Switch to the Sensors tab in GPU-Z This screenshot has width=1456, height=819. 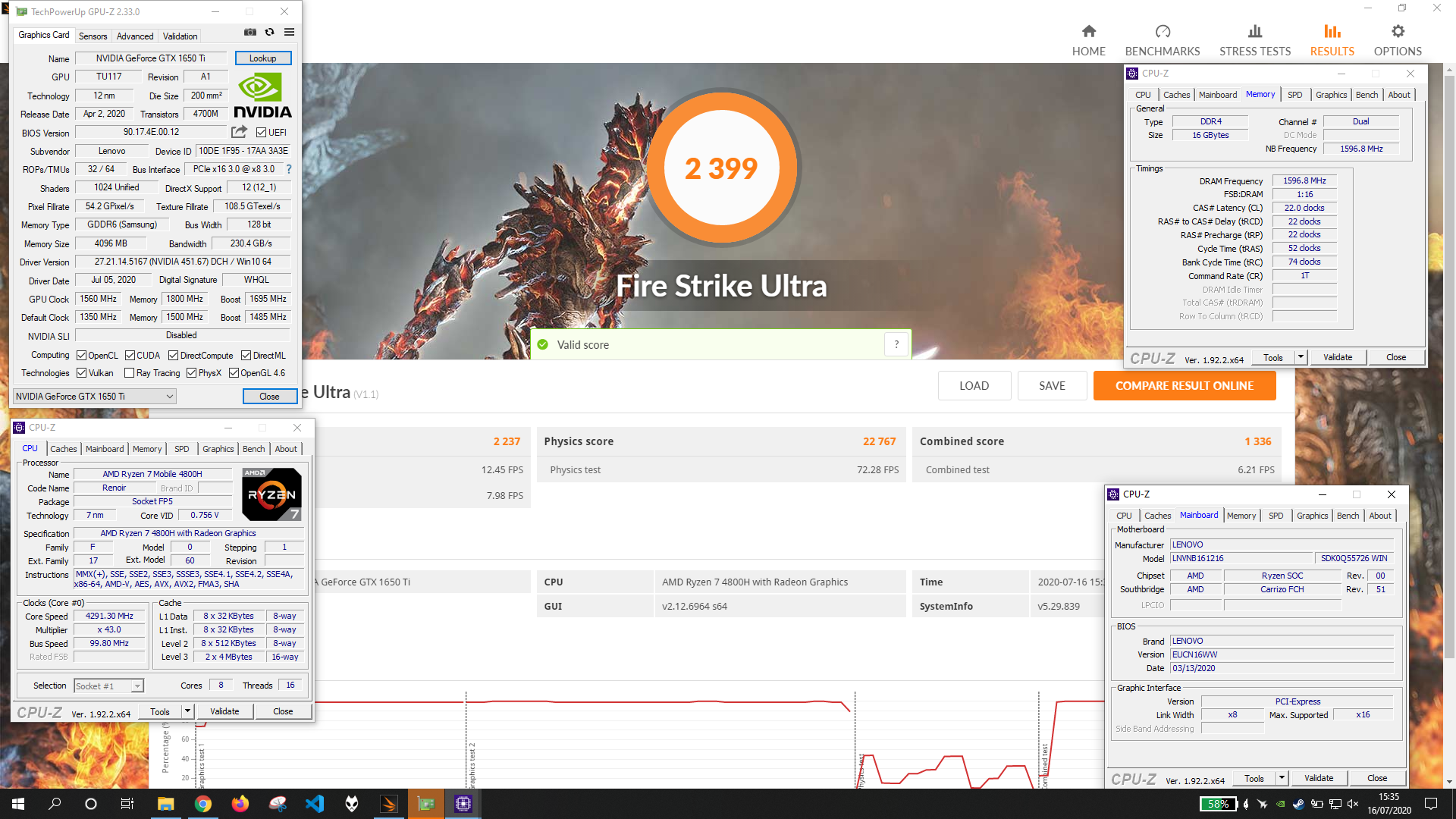coord(93,36)
